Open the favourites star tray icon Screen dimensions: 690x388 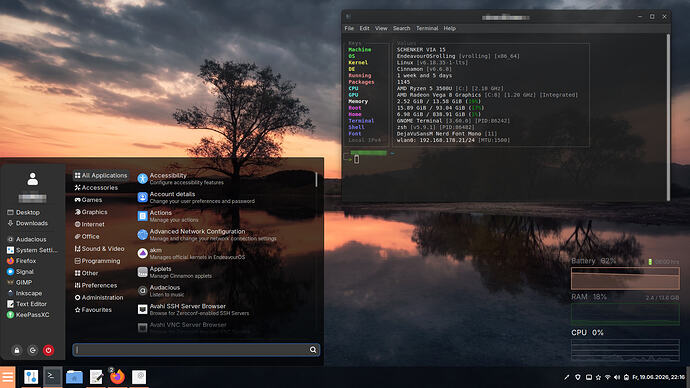[x=598, y=377]
